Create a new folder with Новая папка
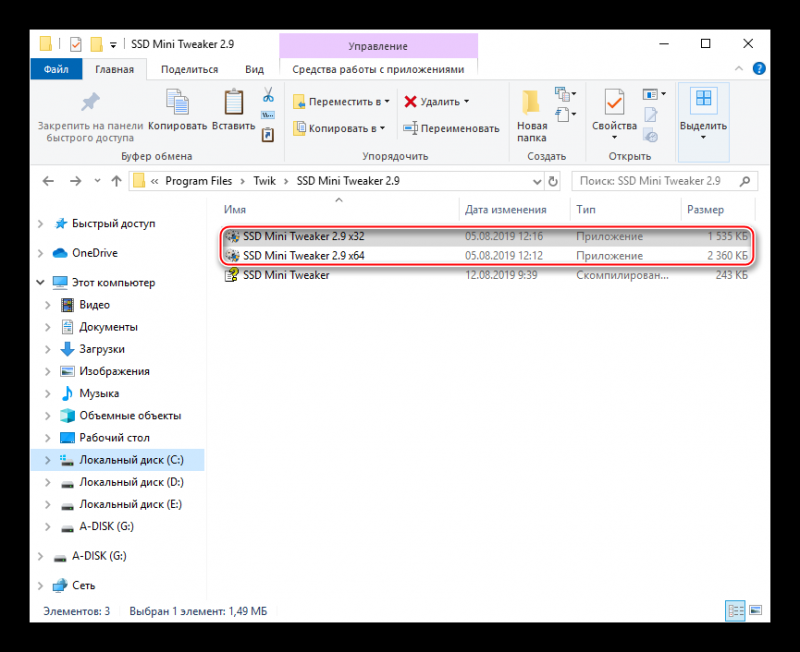Viewport: 800px width, 652px height. pyautogui.click(x=532, y=115)
